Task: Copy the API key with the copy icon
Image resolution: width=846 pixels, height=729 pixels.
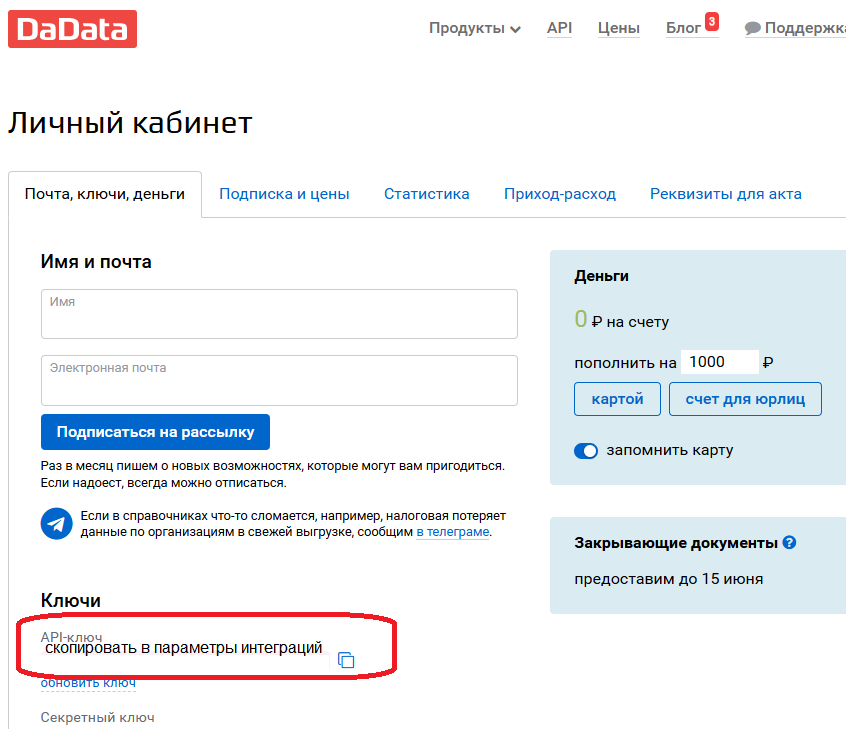Action: tap(346, 660)
